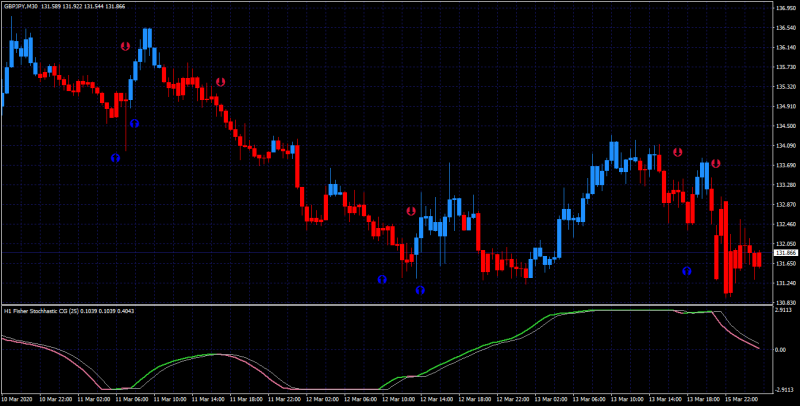The image size is (800, 406).
Task: Click the highlighted current price 131.866
Action: [x=786, y=253]
